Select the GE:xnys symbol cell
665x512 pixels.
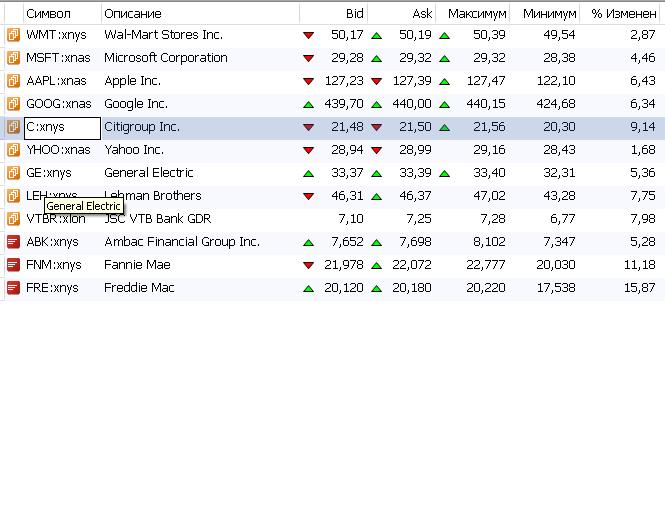pyautogui.click(x=49, y=173)
